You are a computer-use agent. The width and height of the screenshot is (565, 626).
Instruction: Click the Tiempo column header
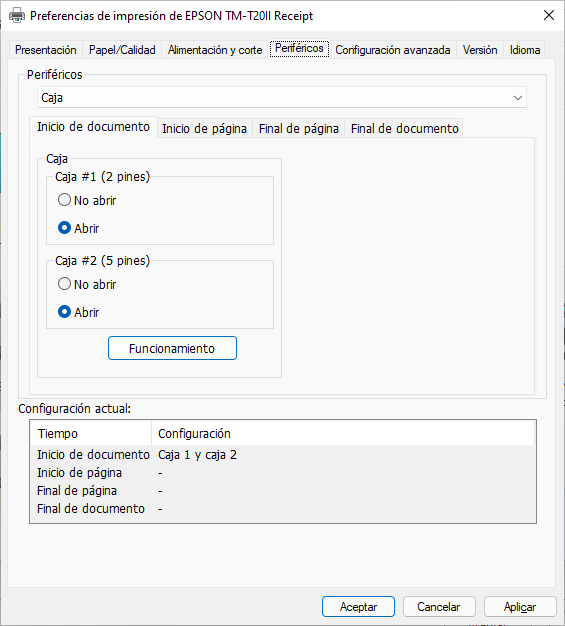pos(91,433)
